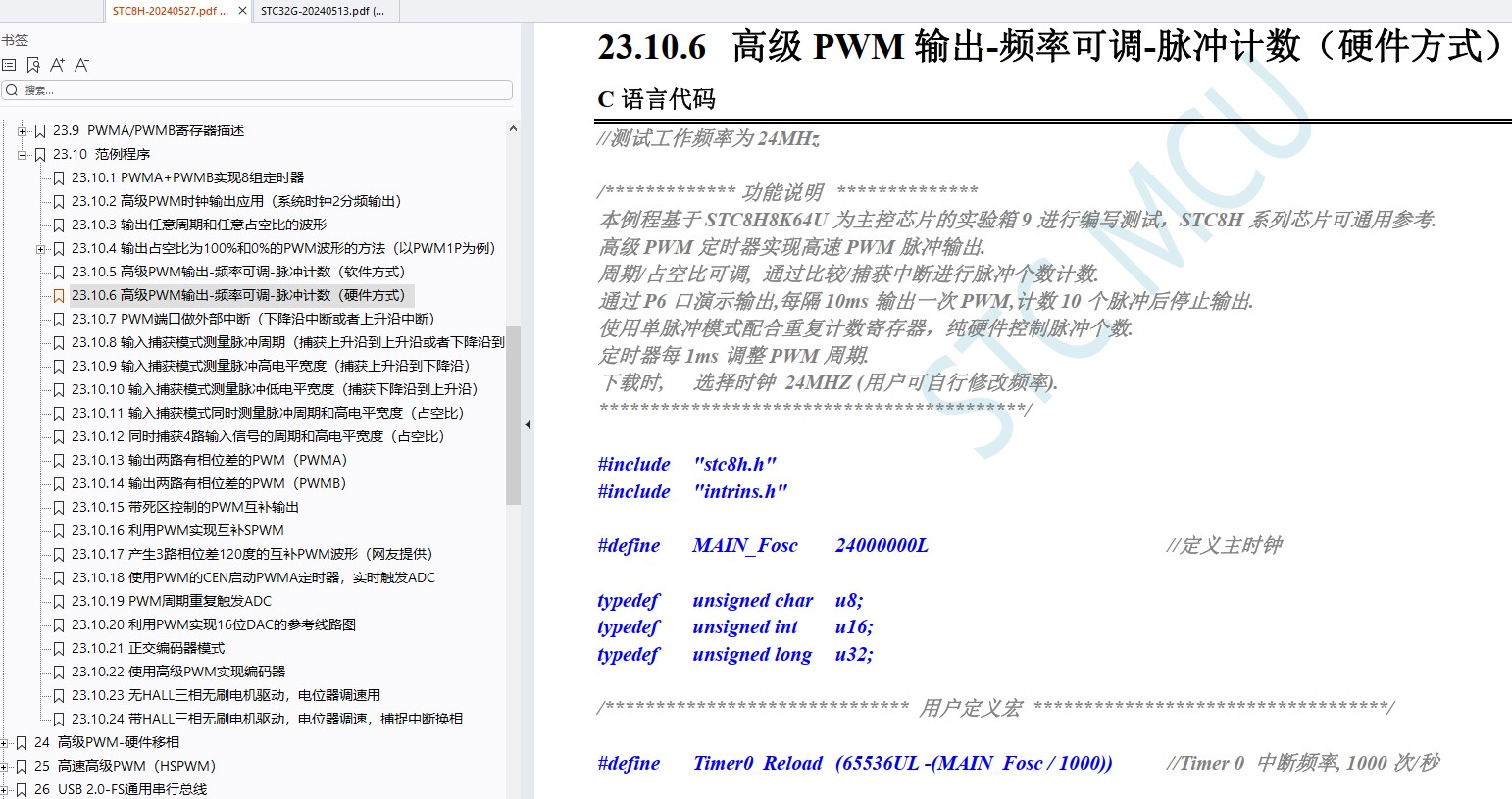Click the find-current-bookmark icon
This screenshot has height=799, width=1512.
pos(33,65)
